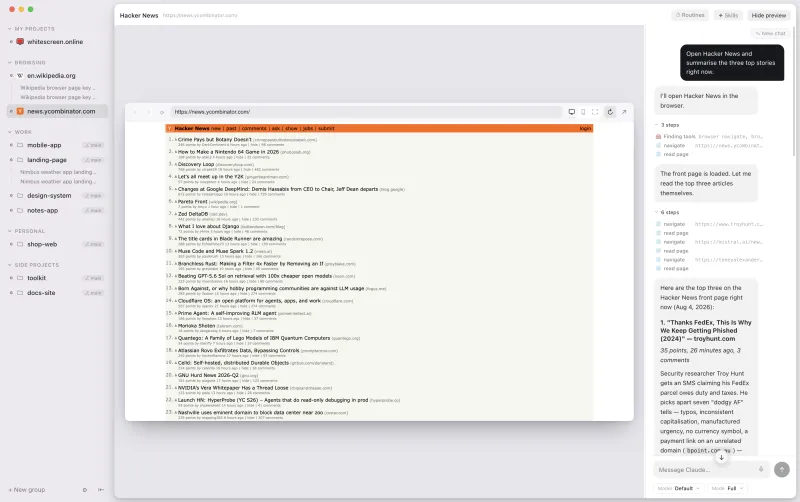Select whitescreen.online project
800x502 pixels.
coord(55,42)
